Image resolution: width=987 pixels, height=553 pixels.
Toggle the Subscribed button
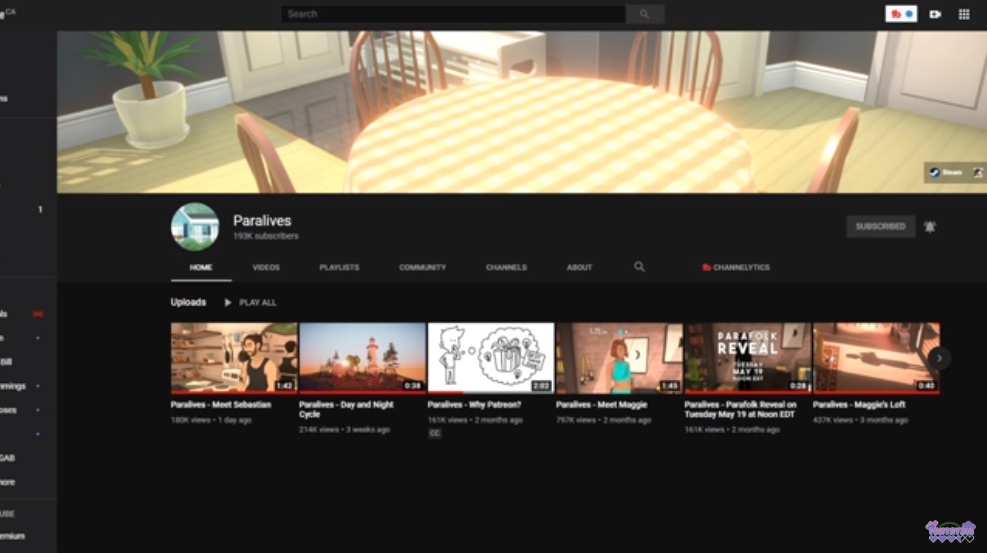[880, 226]
